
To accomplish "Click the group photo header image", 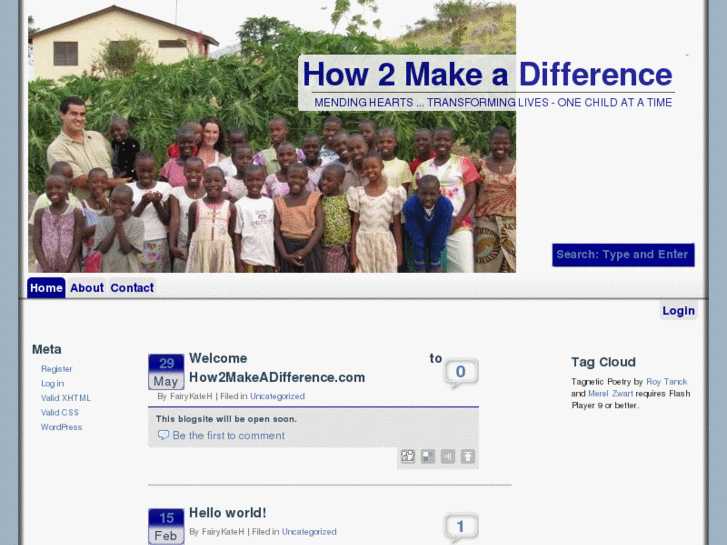I will 272,136.
